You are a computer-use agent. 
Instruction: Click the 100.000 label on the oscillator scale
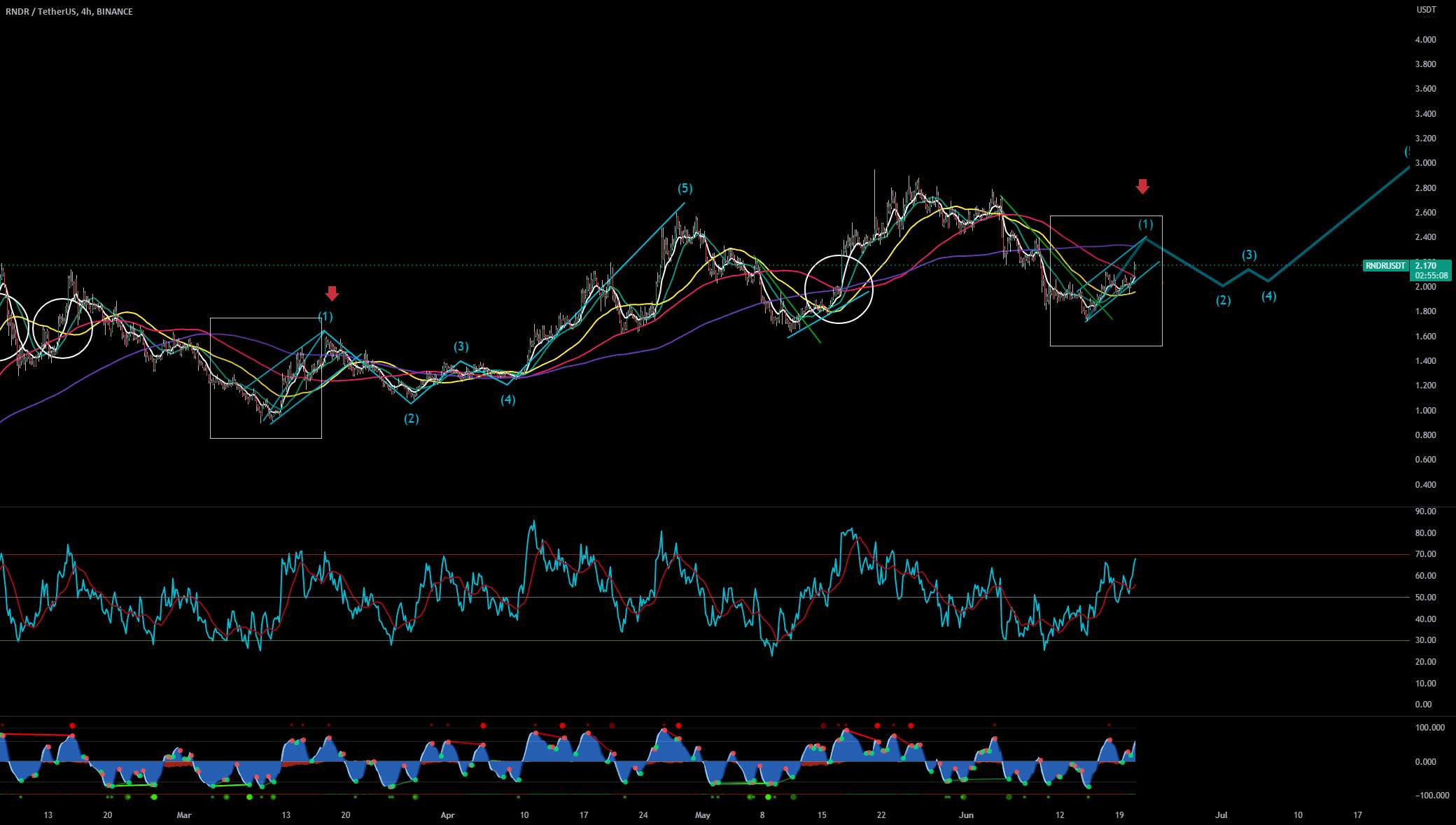[1429, 728]
